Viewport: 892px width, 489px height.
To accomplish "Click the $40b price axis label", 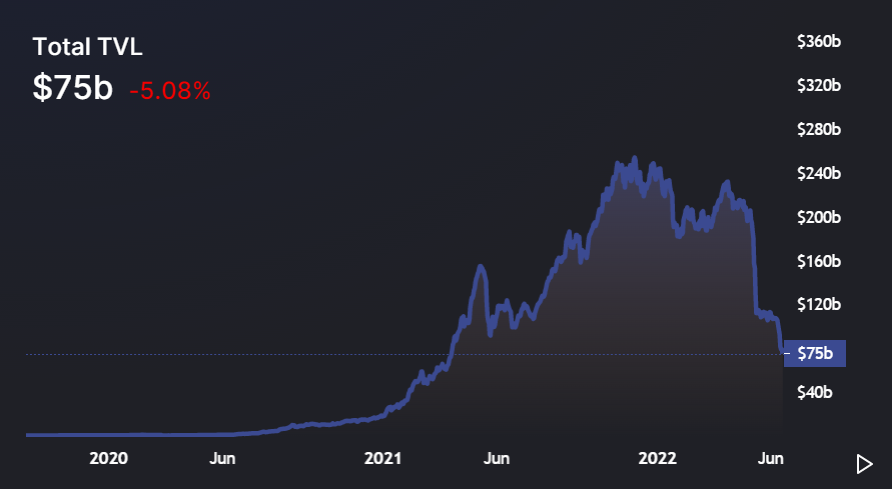I will pyautogui.click(x=815, y=392).
